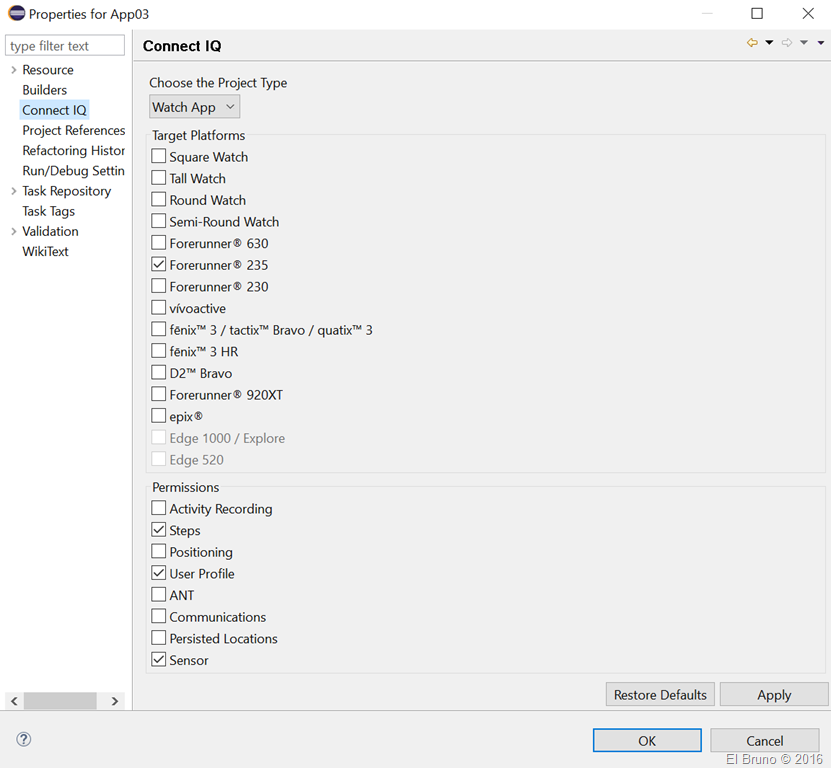Uncheck the Forerunner 235 platform
The image size is (831, 768).
click(x=159, y=265)
